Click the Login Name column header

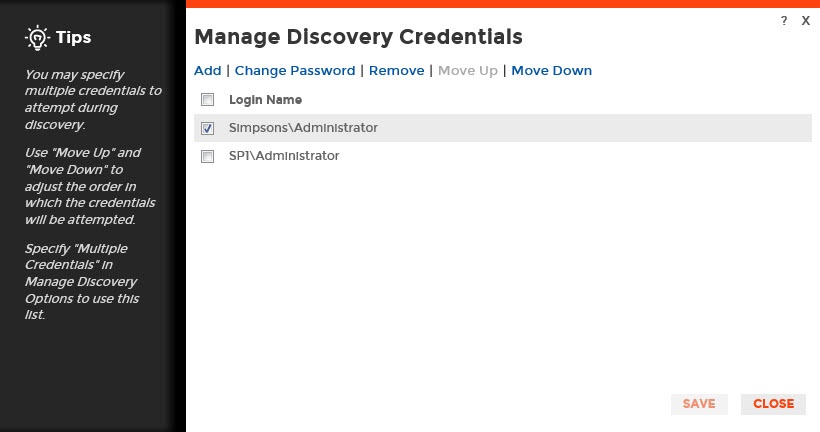pyautogui.click(x=265, y=100)
